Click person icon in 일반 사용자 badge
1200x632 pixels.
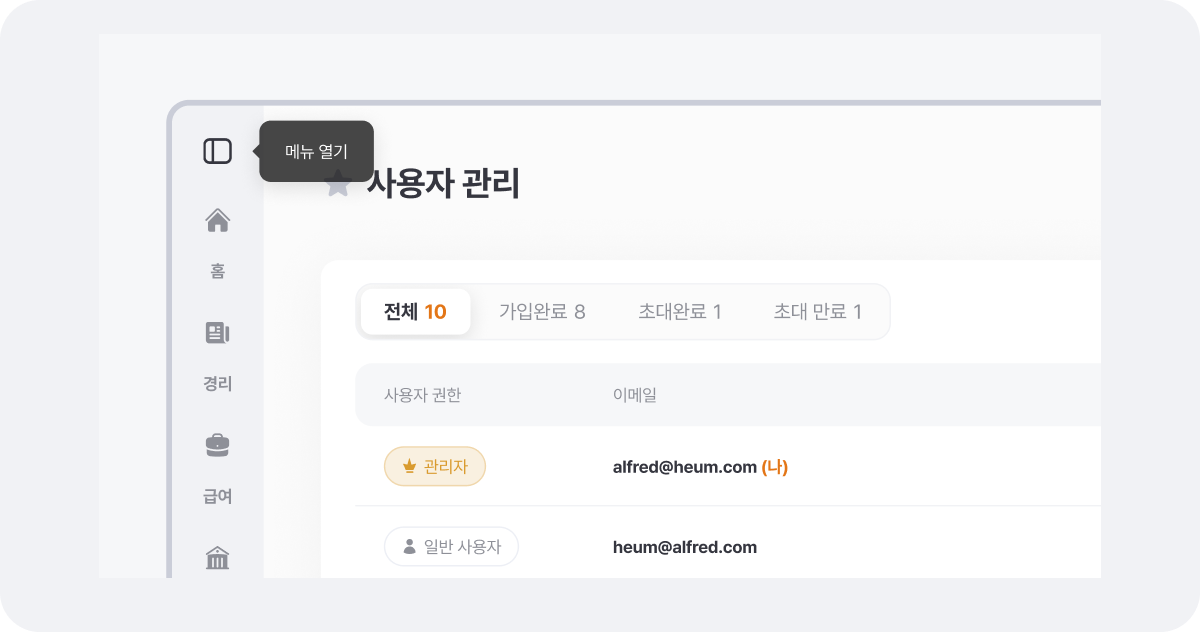tap(409, 547)
